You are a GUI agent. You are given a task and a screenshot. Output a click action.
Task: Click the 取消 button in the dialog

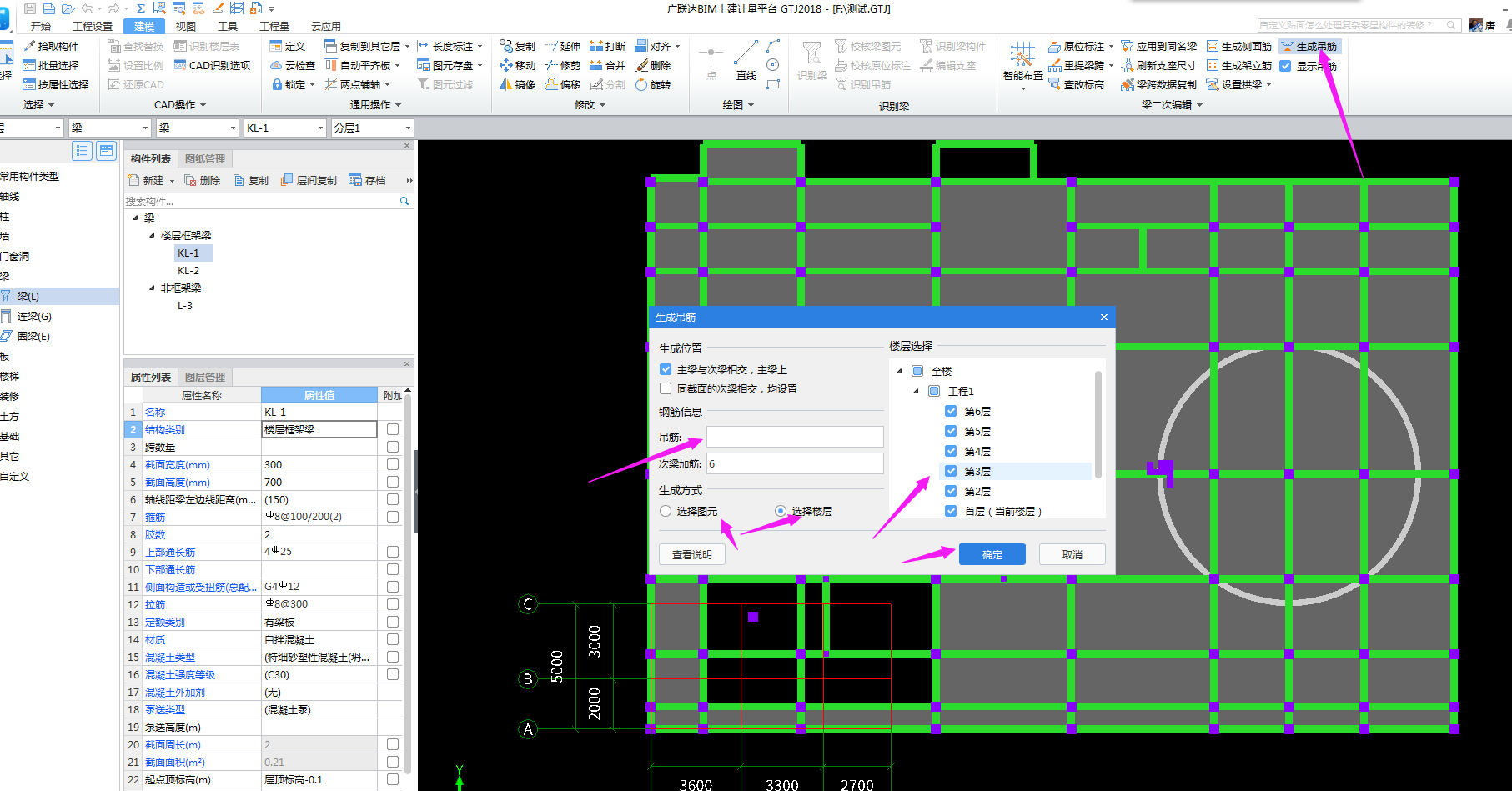pyautogui.click(x=1072, y=554)
